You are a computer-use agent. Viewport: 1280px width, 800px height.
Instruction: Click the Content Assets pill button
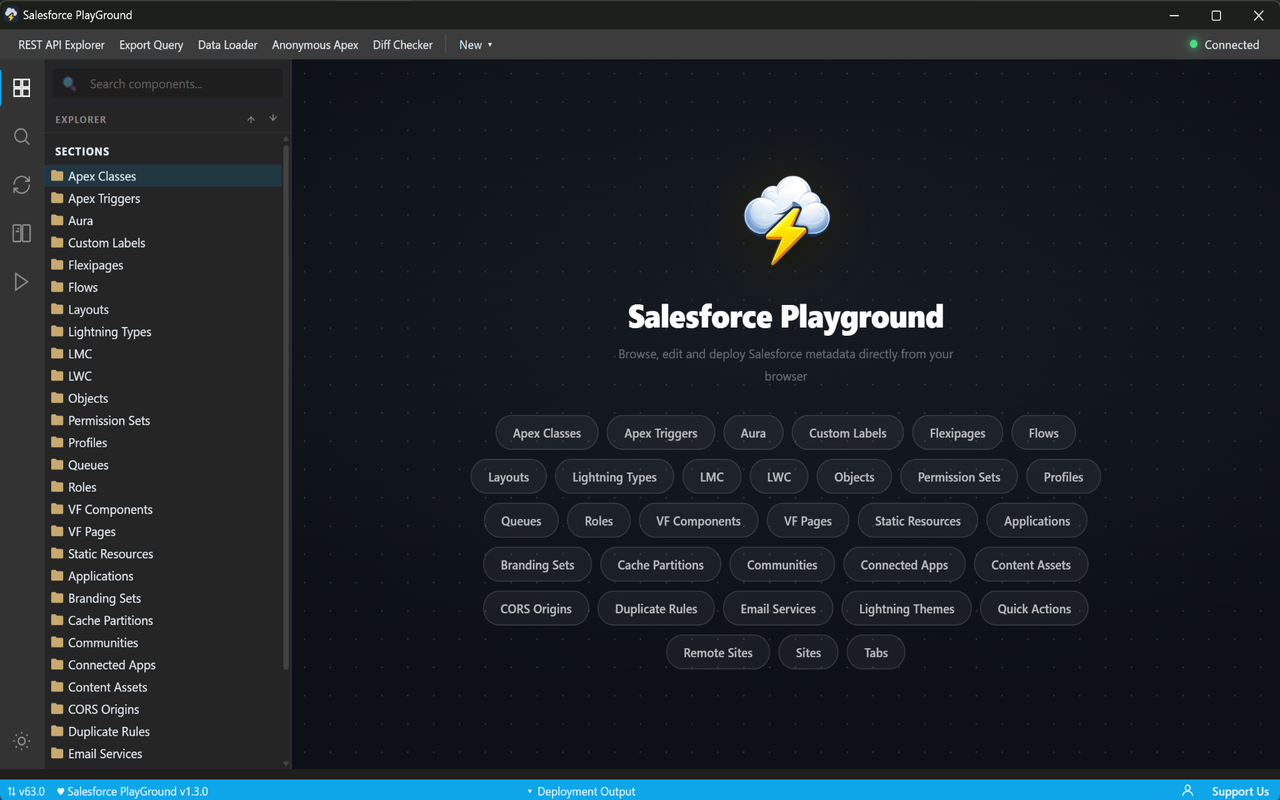pos(1031,565)
